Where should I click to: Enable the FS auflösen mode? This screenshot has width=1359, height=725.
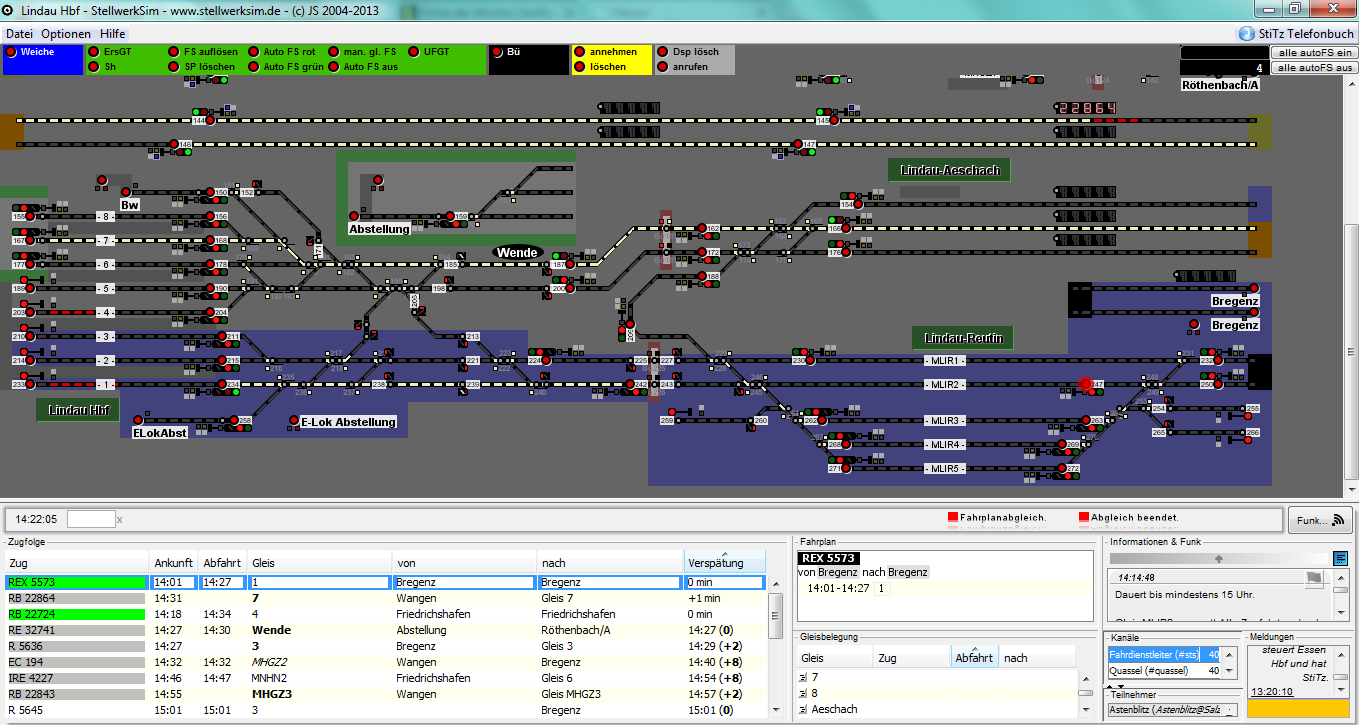pyautogui.click(x=174, y=52)
